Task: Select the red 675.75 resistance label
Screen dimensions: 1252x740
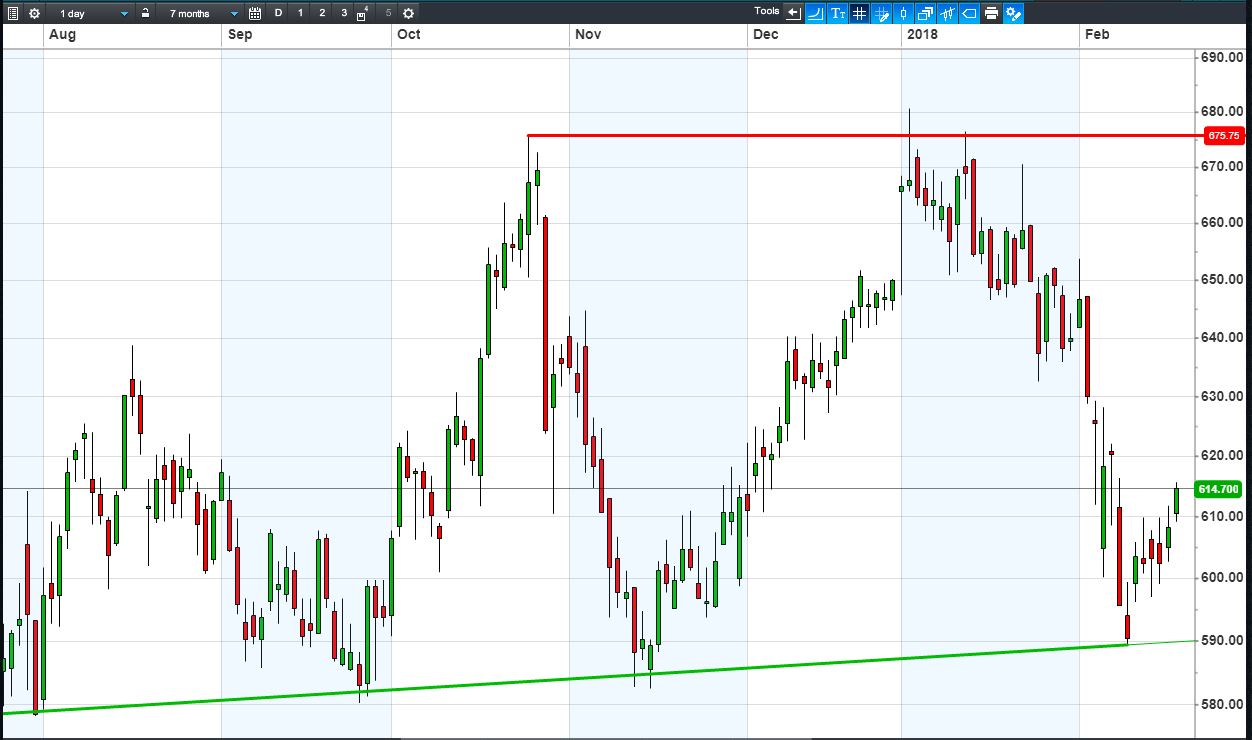Action: point(1224,135)
